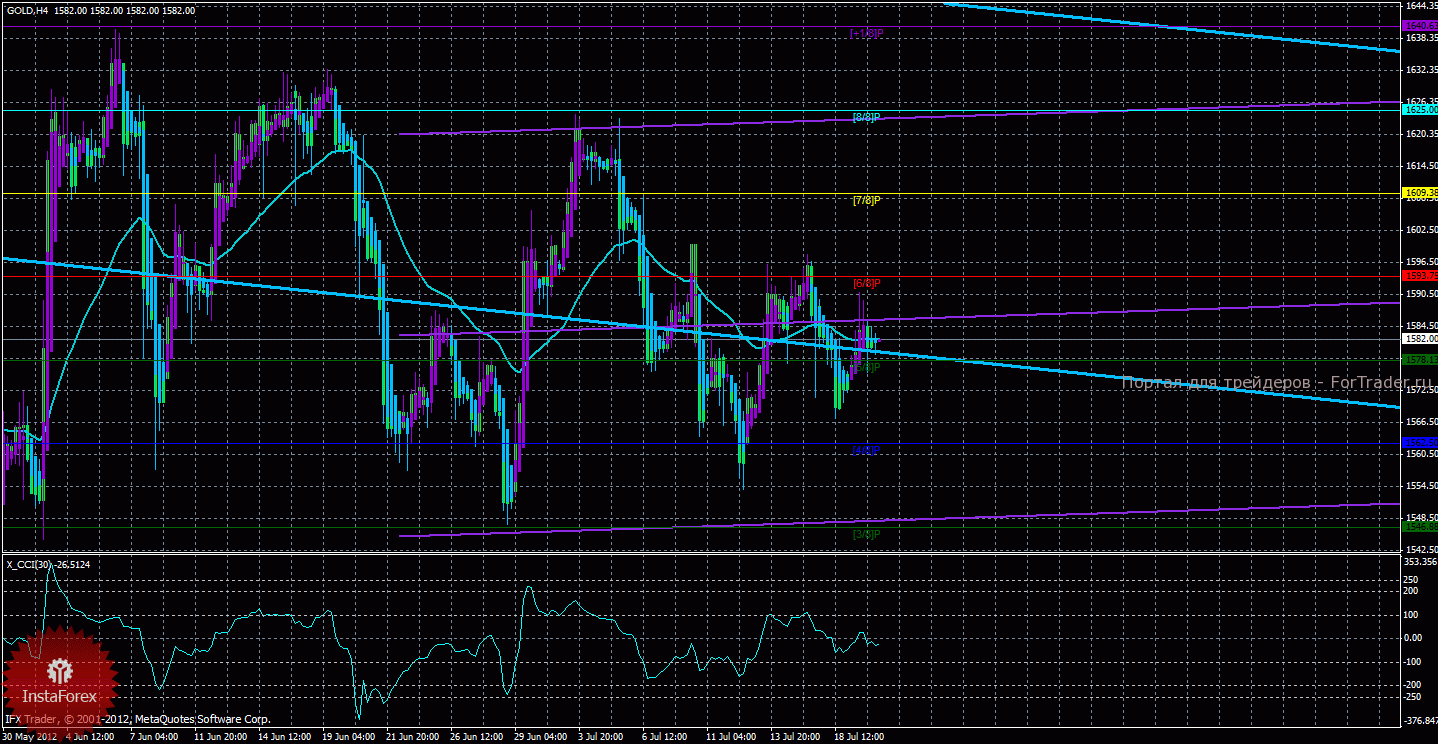Select the [6/8]P Murrey level label
Screen dimensions: 1438x744
click(867, 284)
